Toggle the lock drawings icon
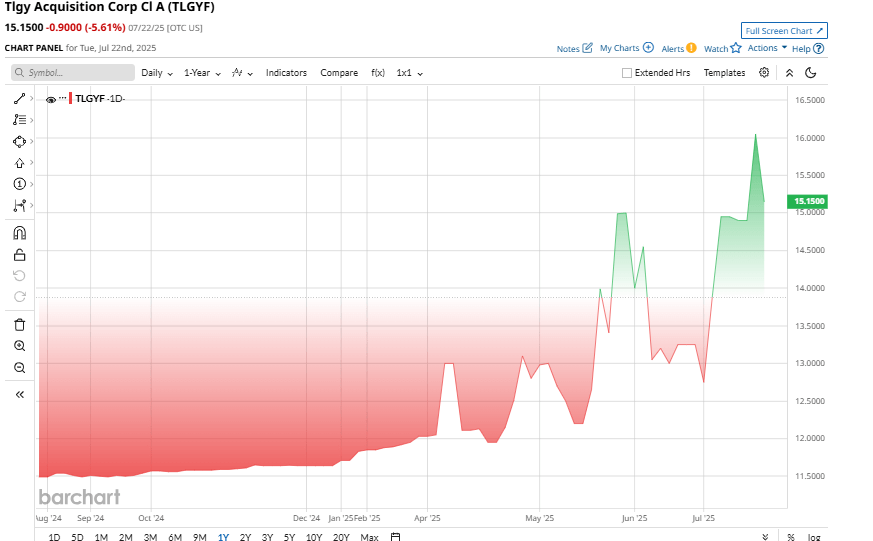Screen dimensions: 873x541 click(19, 255)
